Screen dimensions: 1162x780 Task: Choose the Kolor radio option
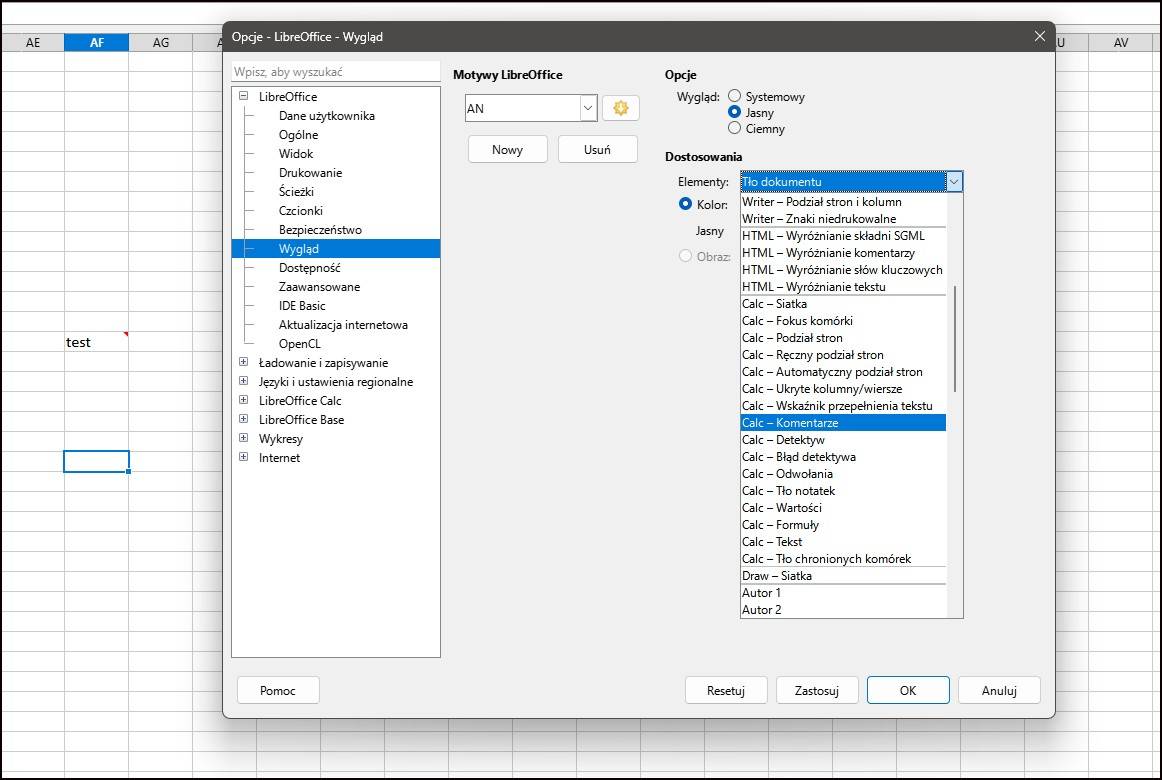tap(685, 204)
